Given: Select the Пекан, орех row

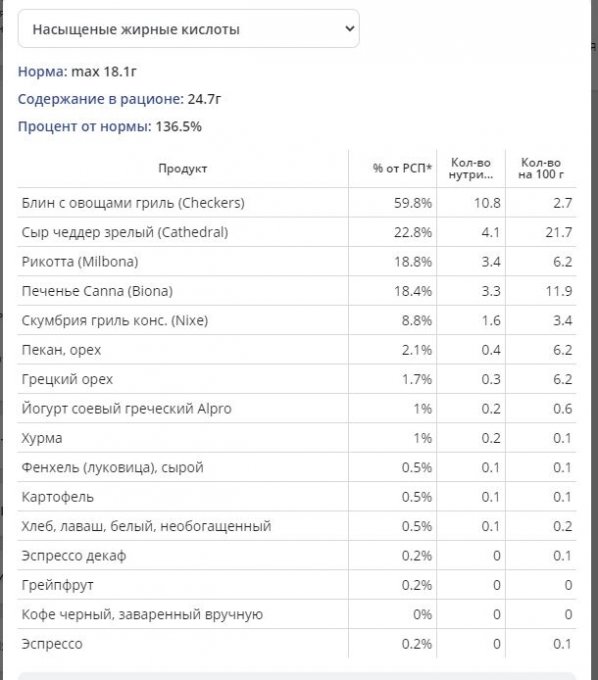Looking at the screenshot, I should (x=297, y=350).
